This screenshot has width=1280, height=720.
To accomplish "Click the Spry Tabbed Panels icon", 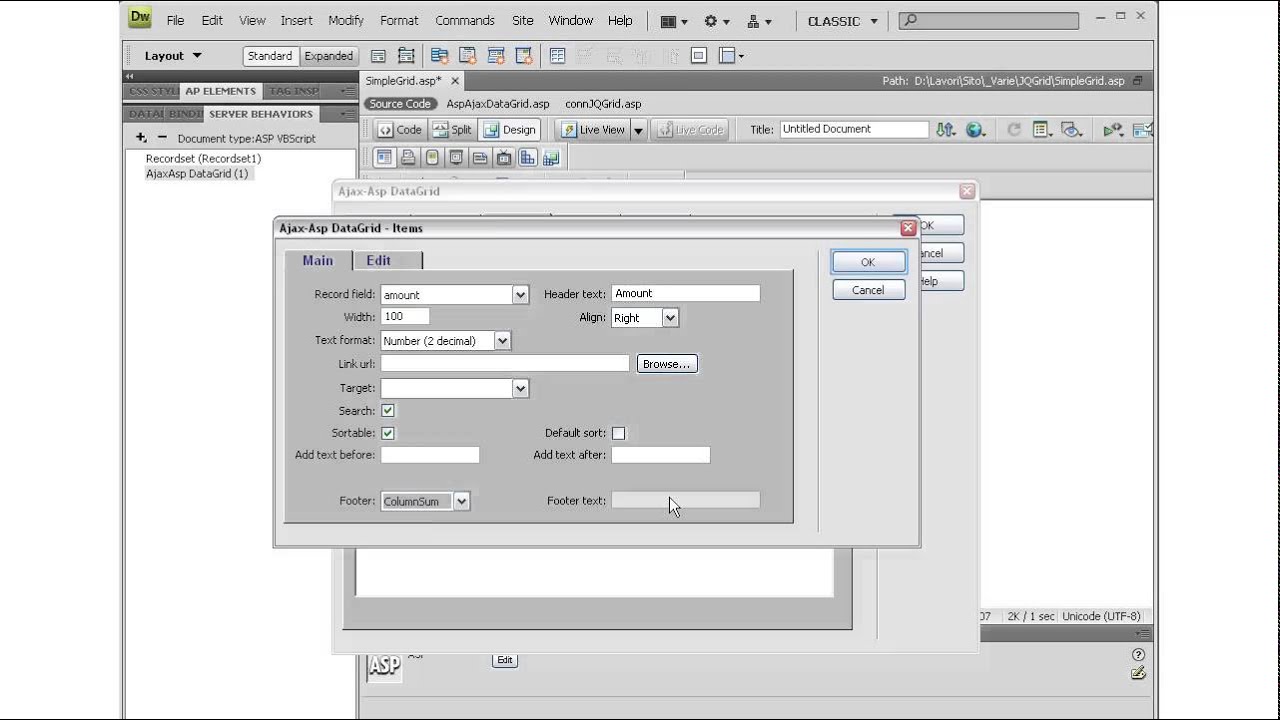I will 467,56.
